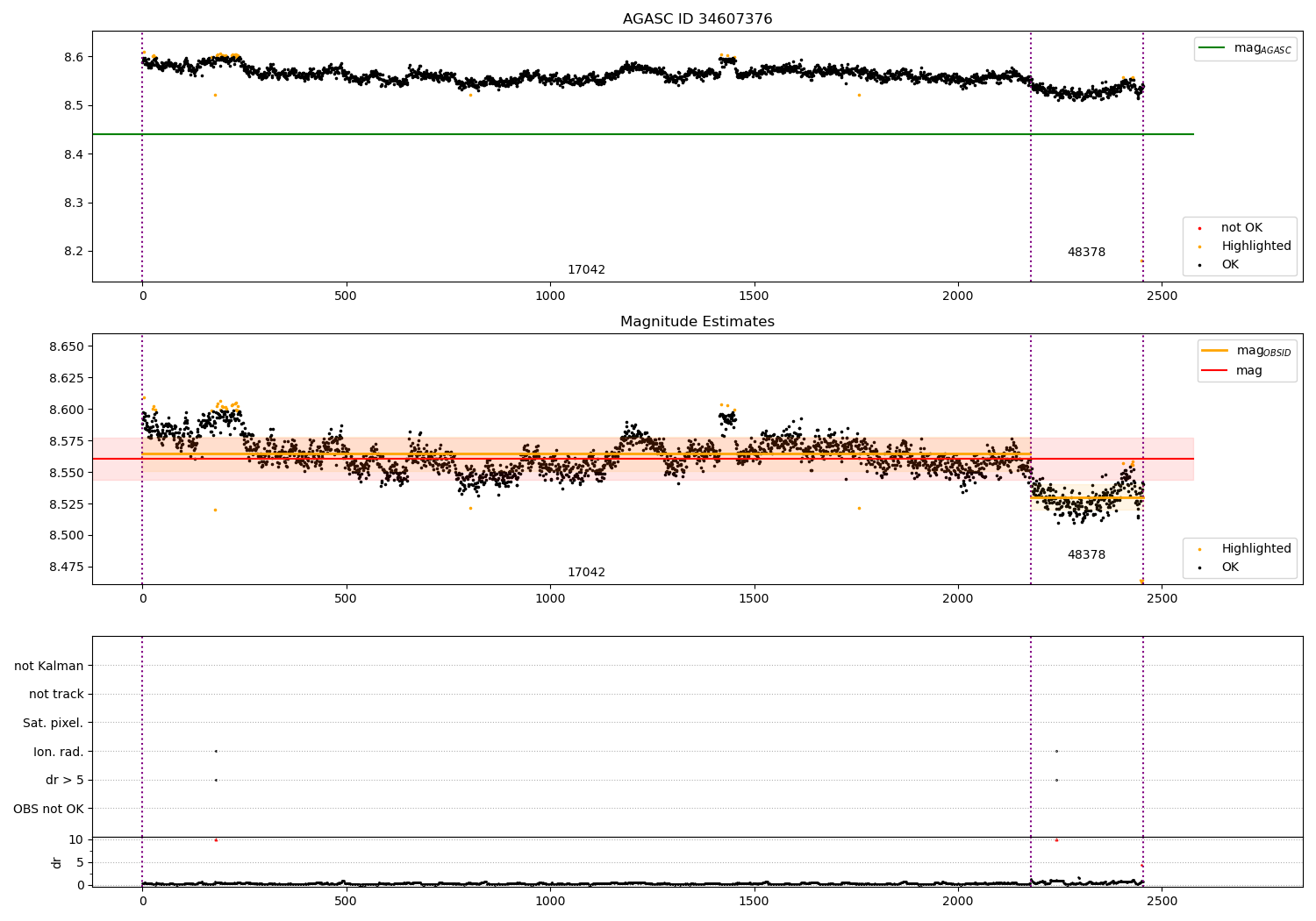This screenshot has height=921, width=1316.
Task: Click the 8.475 y-axis tick label
Action: 67,568
